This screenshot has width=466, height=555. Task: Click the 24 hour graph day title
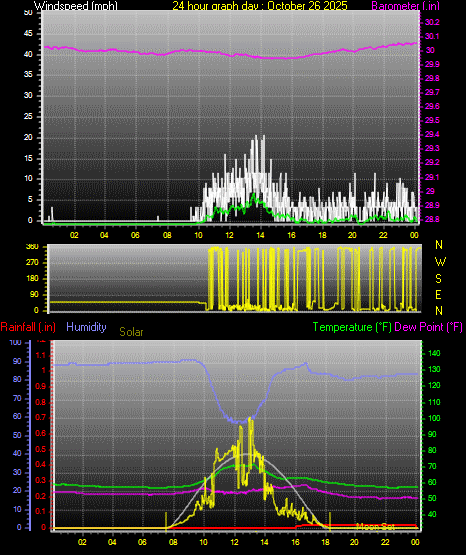click(260, 6)
